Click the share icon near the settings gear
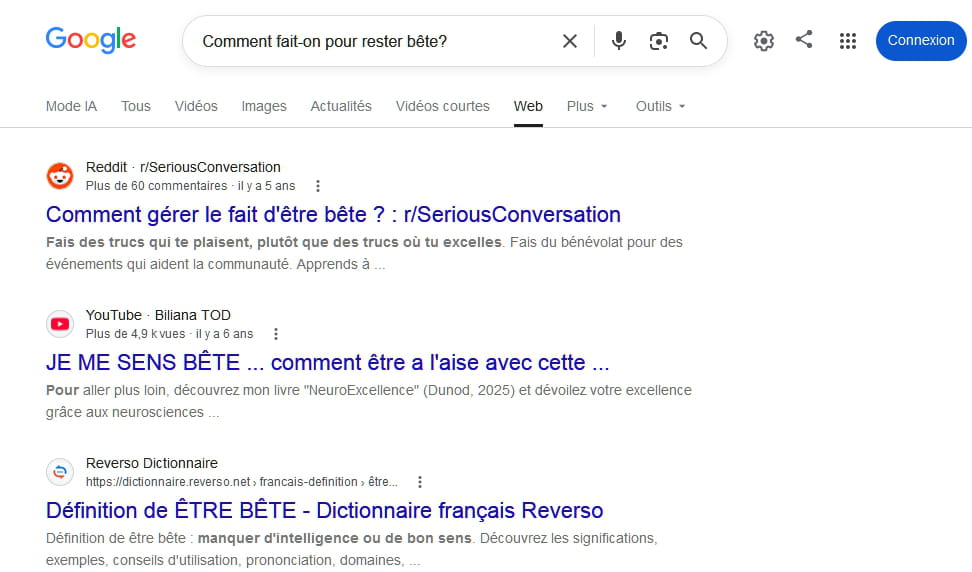 click(x=804, y=40)
